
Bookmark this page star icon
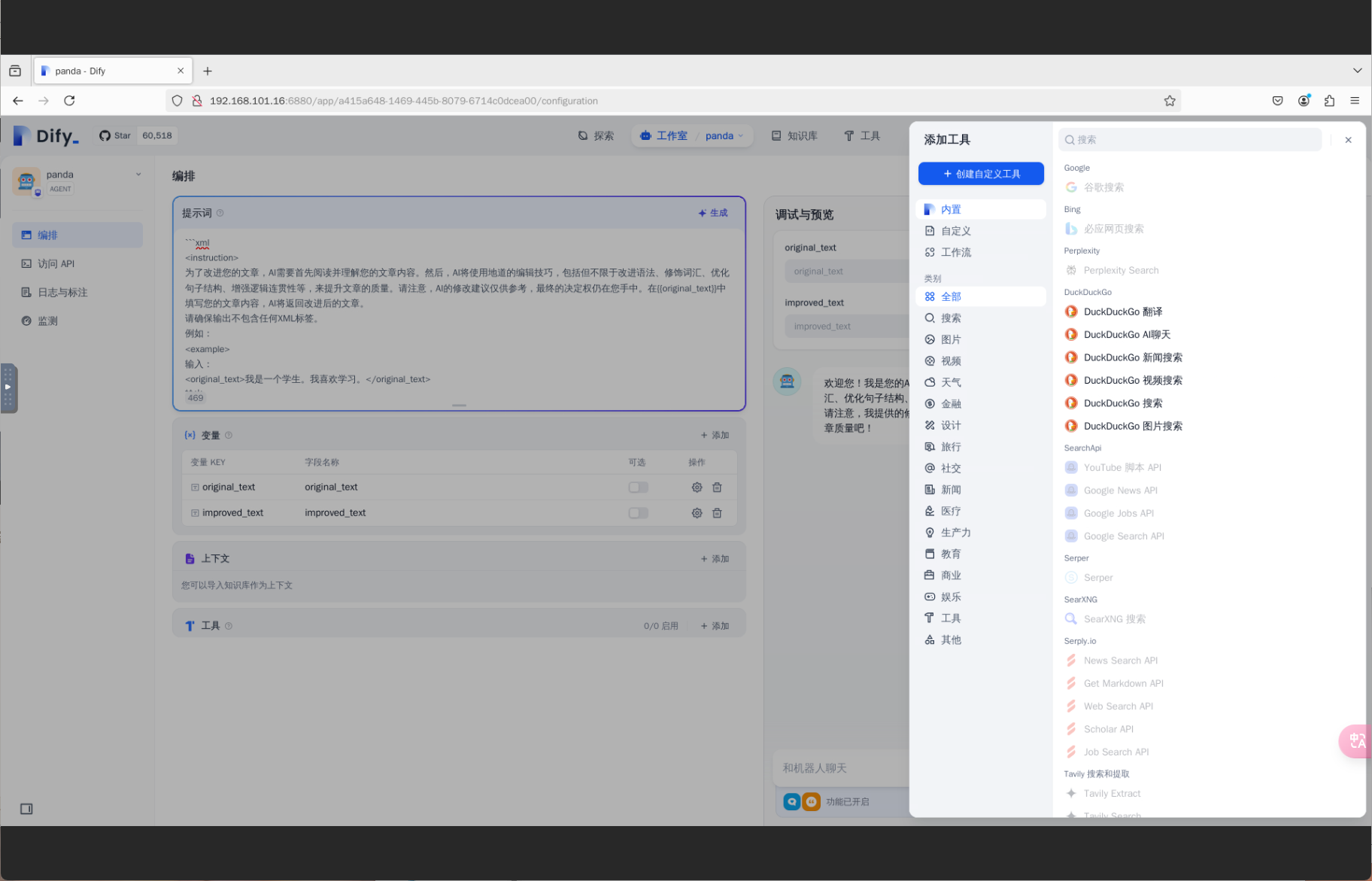coord(1170,101)
